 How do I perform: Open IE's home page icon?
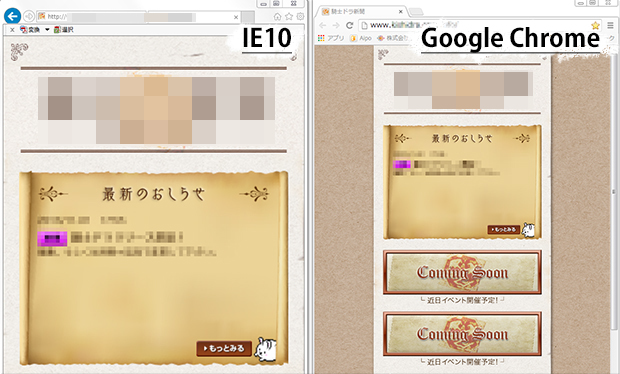[278, 17]
